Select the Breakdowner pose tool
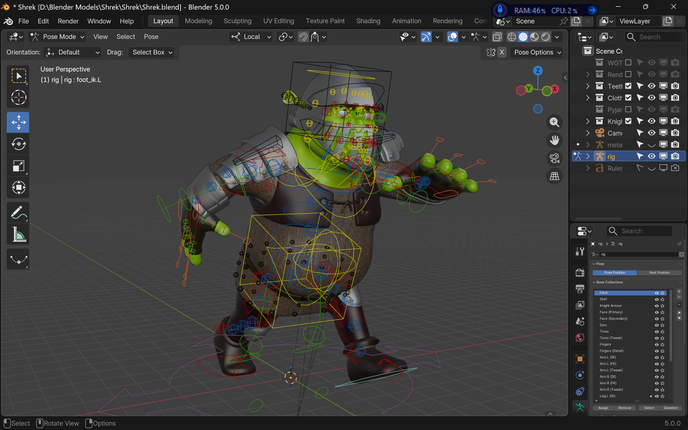Image resolution: width=688 pixels, height=430 pixels. coord(18,259)
